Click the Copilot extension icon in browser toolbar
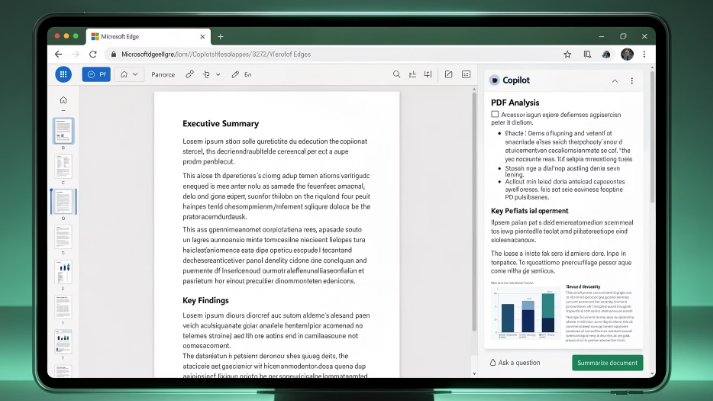The width and height of the screenshot is (713, 401). pos(606,54)
